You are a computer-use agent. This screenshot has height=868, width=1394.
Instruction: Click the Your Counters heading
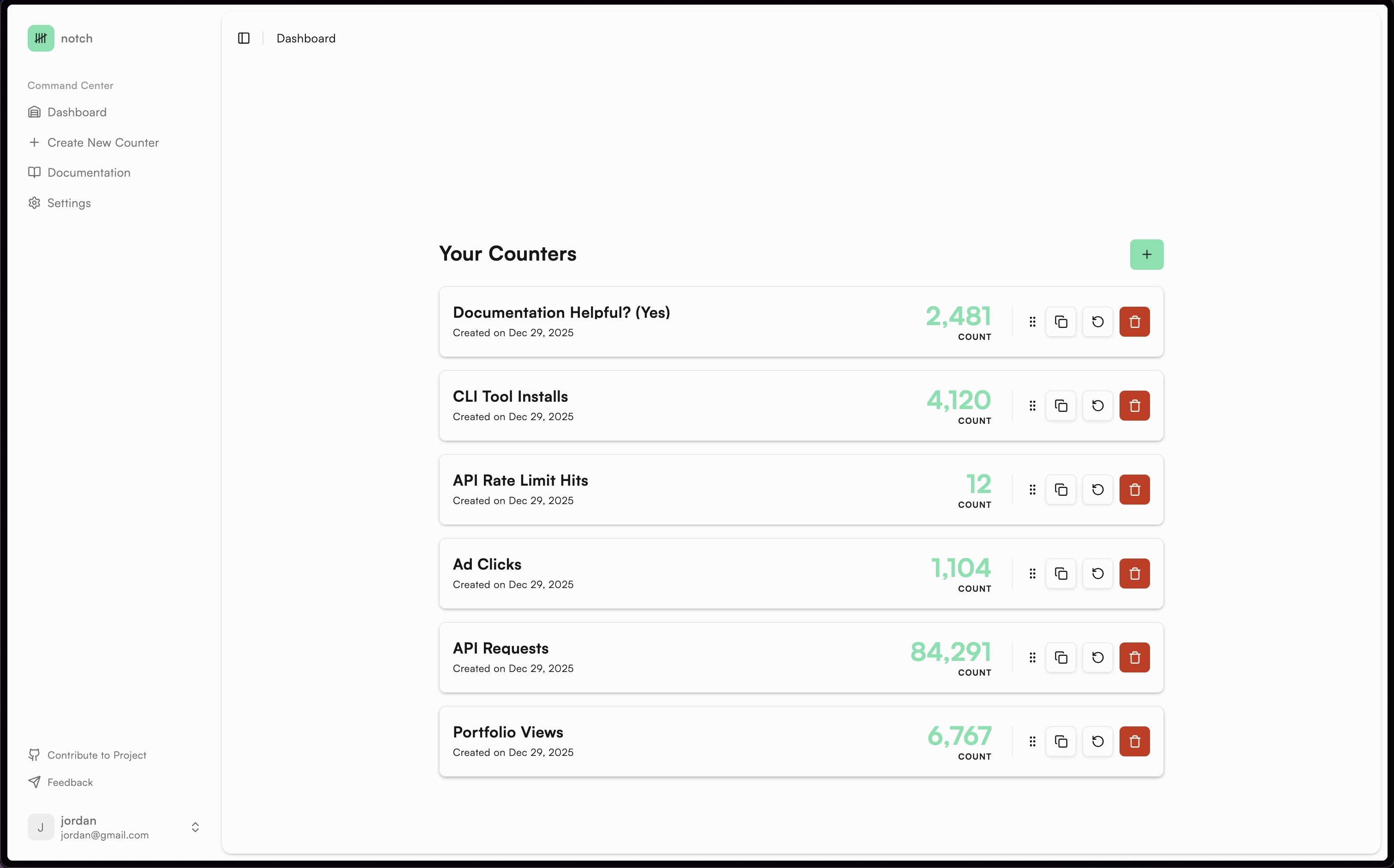[x=507, y=254]
